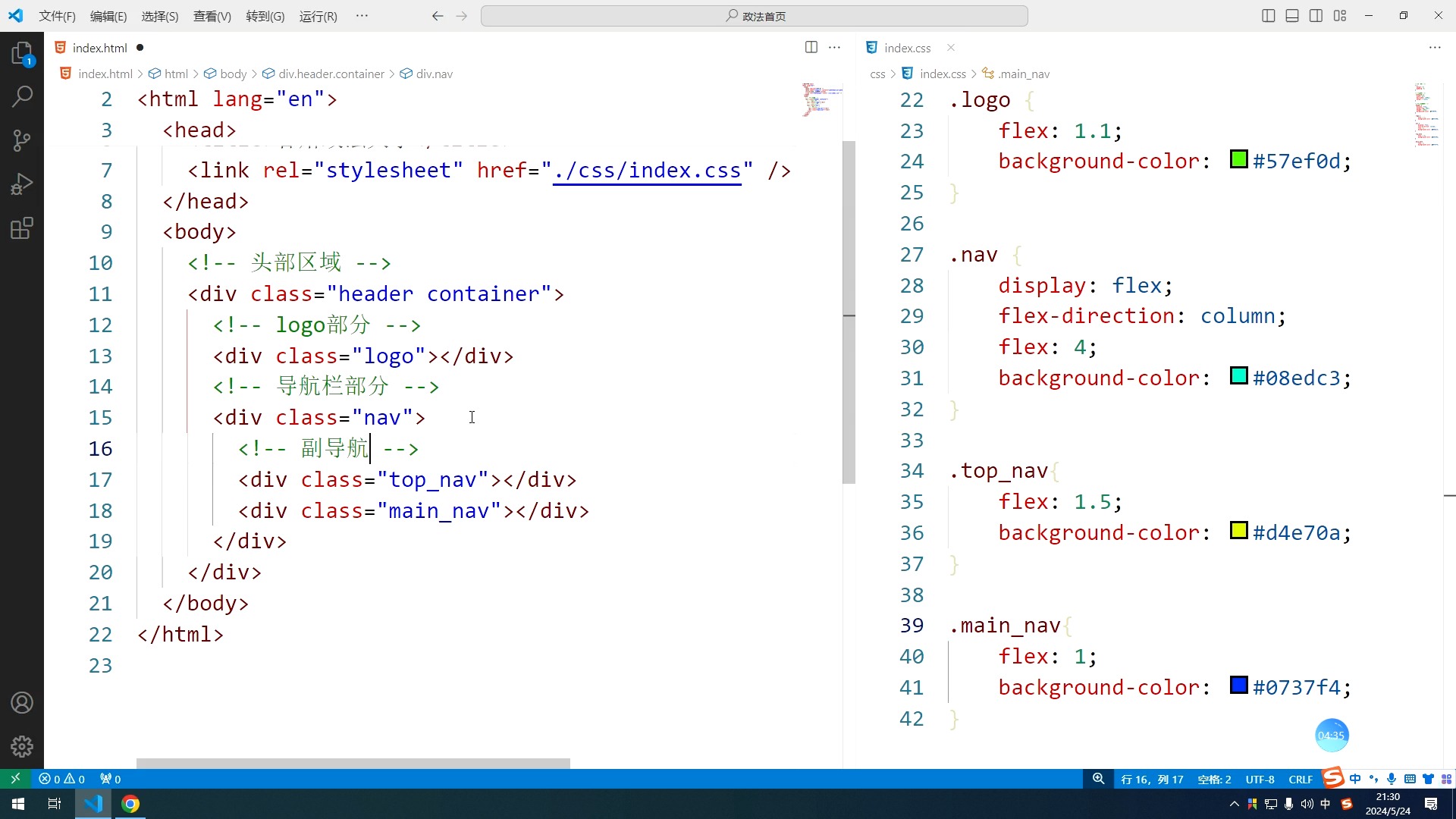Click the Chrome icon in taskbar
The image size is (1456, 819).
tap(131, 803)
